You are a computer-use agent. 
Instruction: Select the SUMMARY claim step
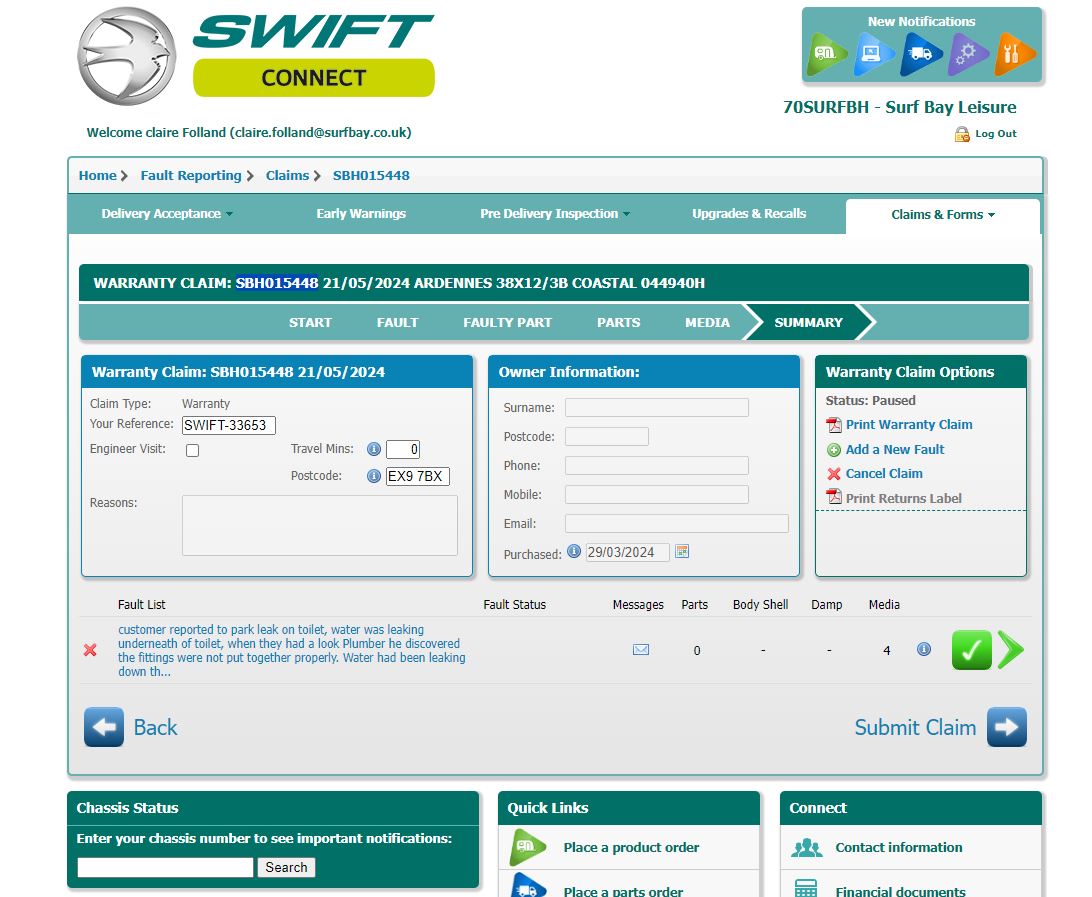pos(808,322)
